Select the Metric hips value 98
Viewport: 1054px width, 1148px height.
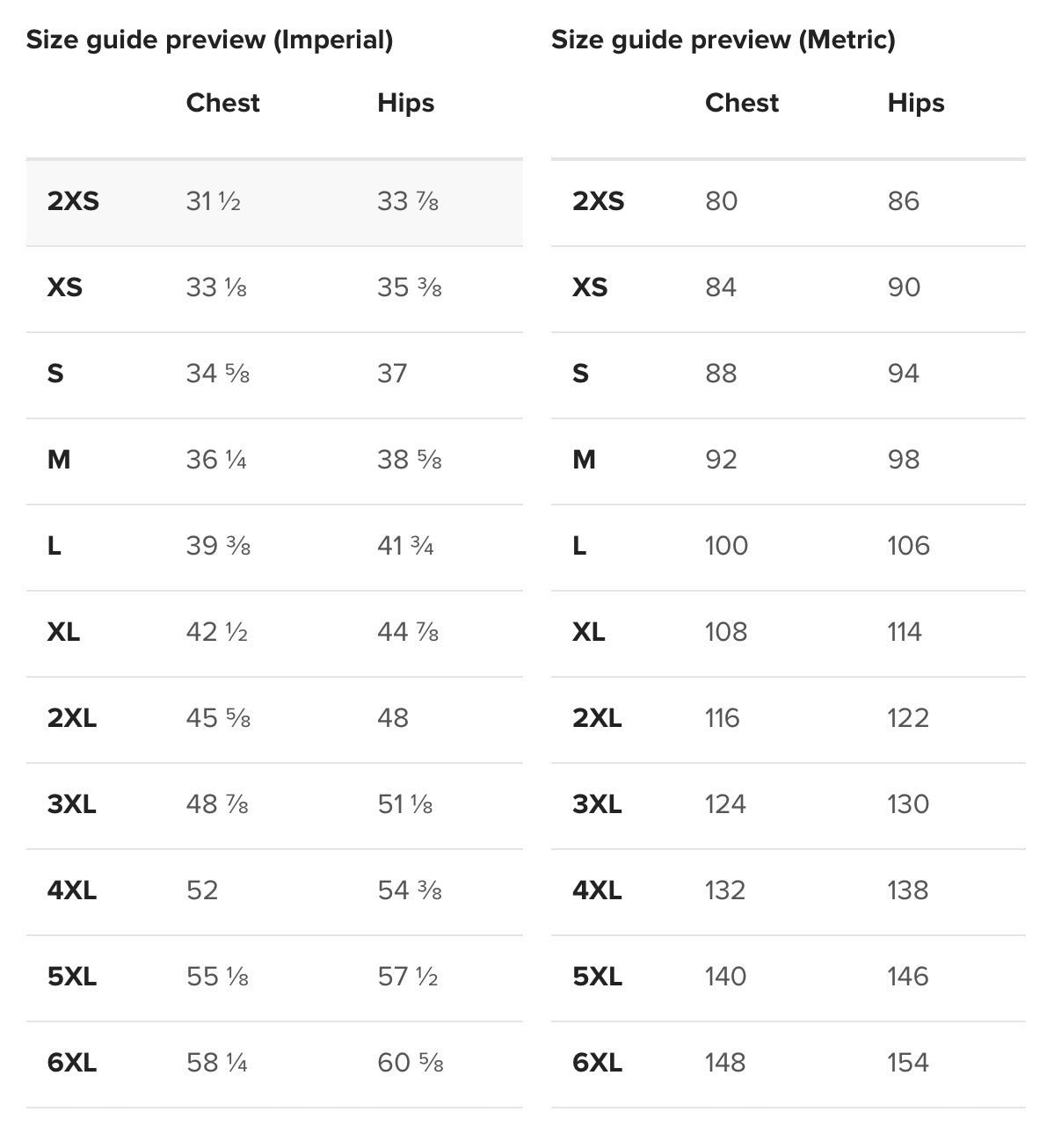point(903,460)
